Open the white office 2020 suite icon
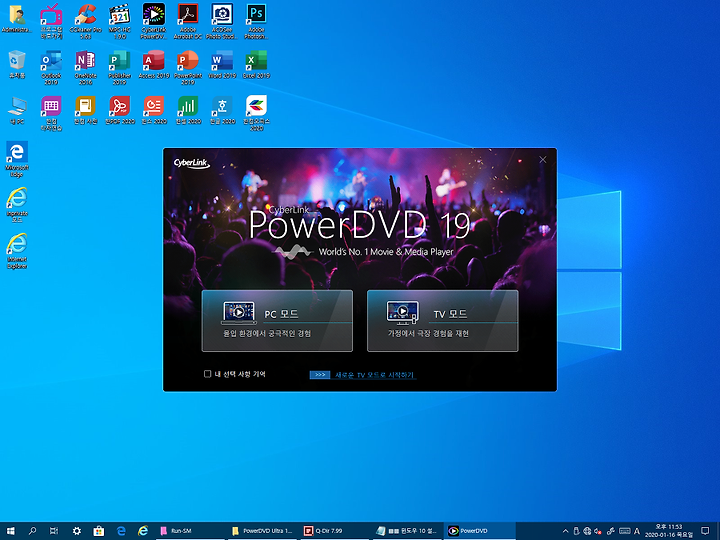Screen dimensions: 720x540 (x=256, y=113)
